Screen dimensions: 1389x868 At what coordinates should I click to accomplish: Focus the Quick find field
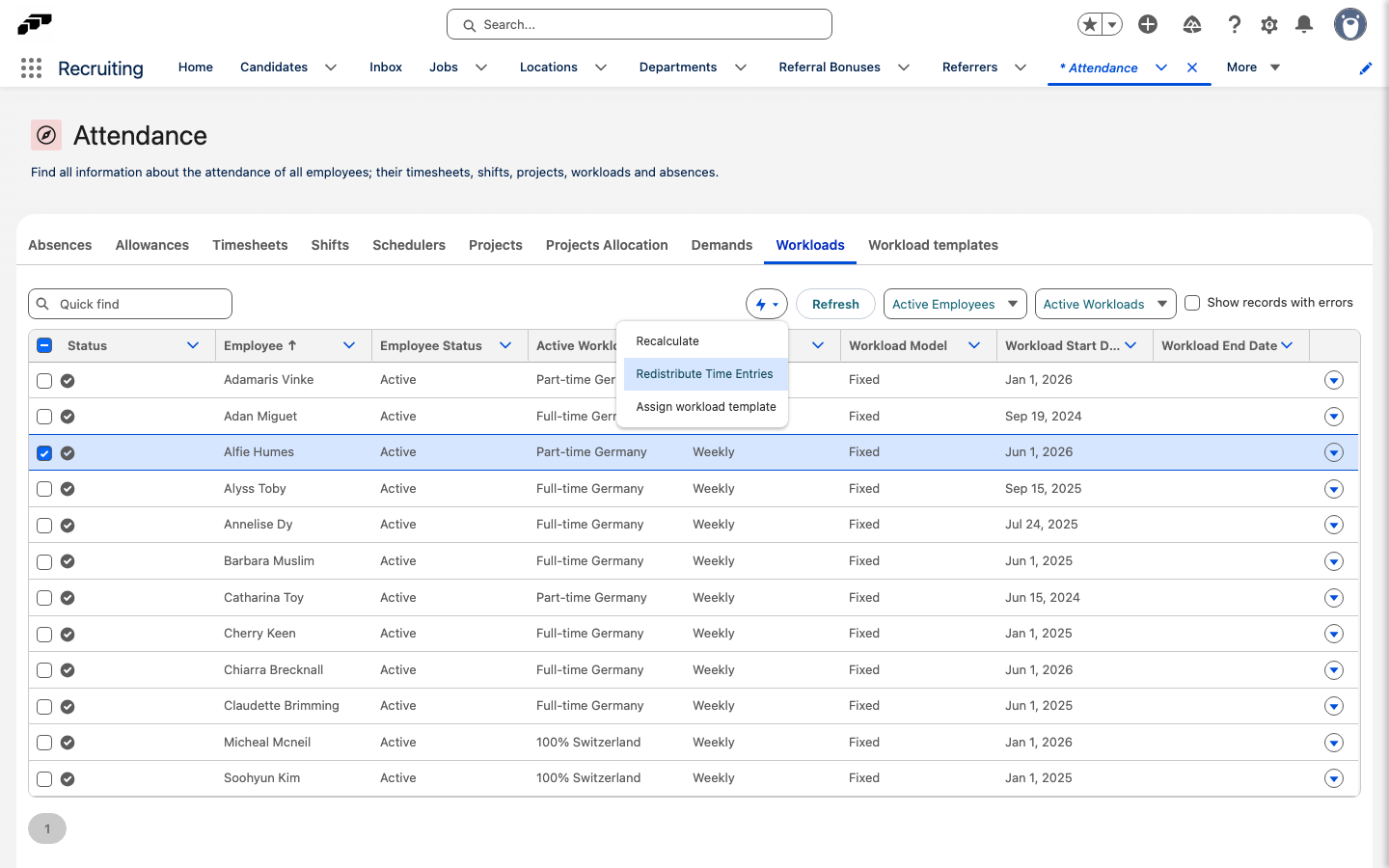coord(130,304)
